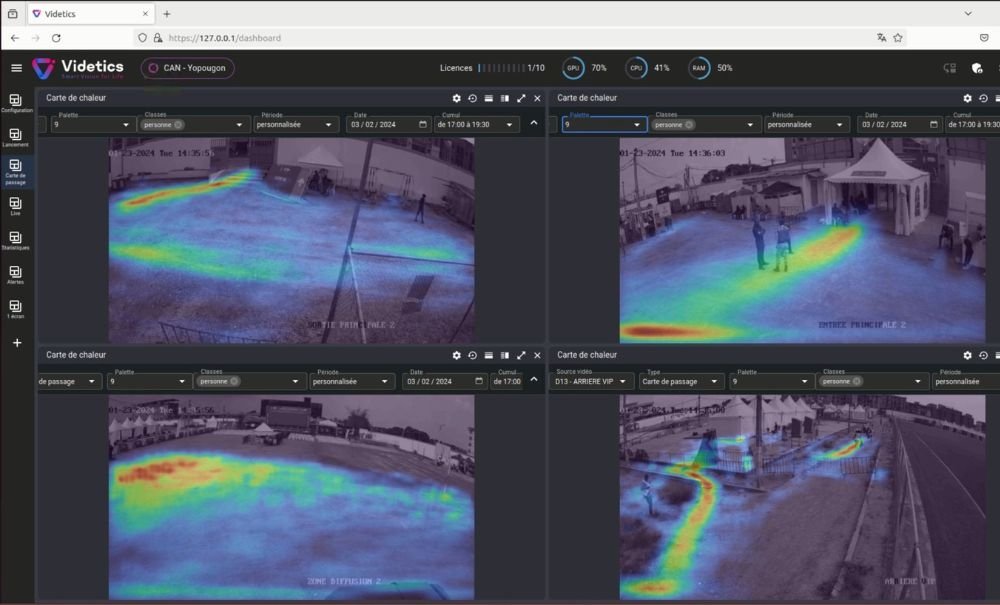Click the heat map image ZONE DIFFUSION 2
This screenshot has width=1000, height=605.
click(291, 497)
